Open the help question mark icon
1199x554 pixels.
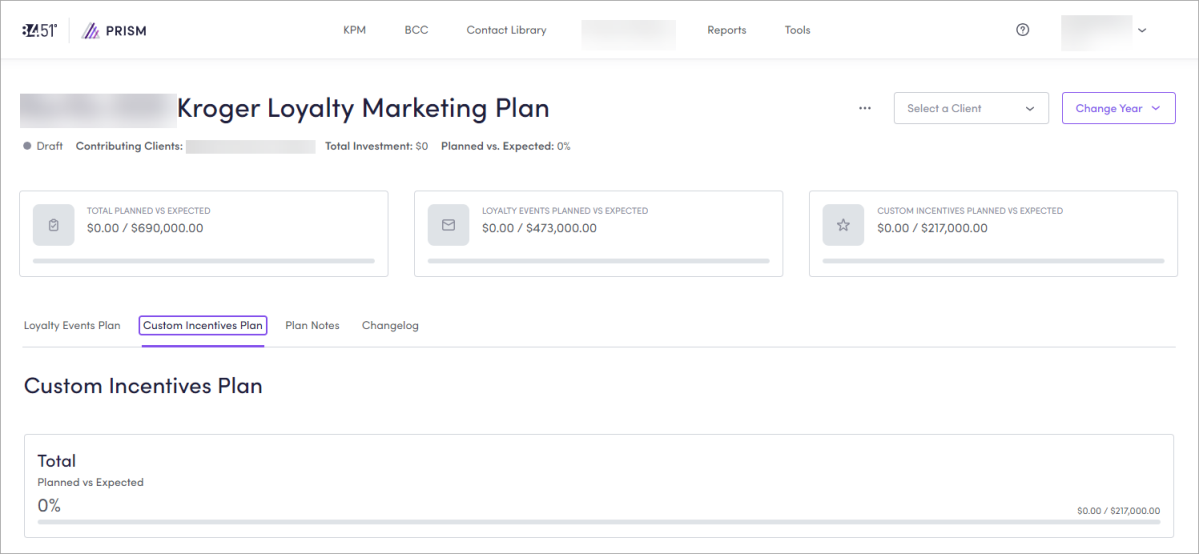[x=1022, y=30]
